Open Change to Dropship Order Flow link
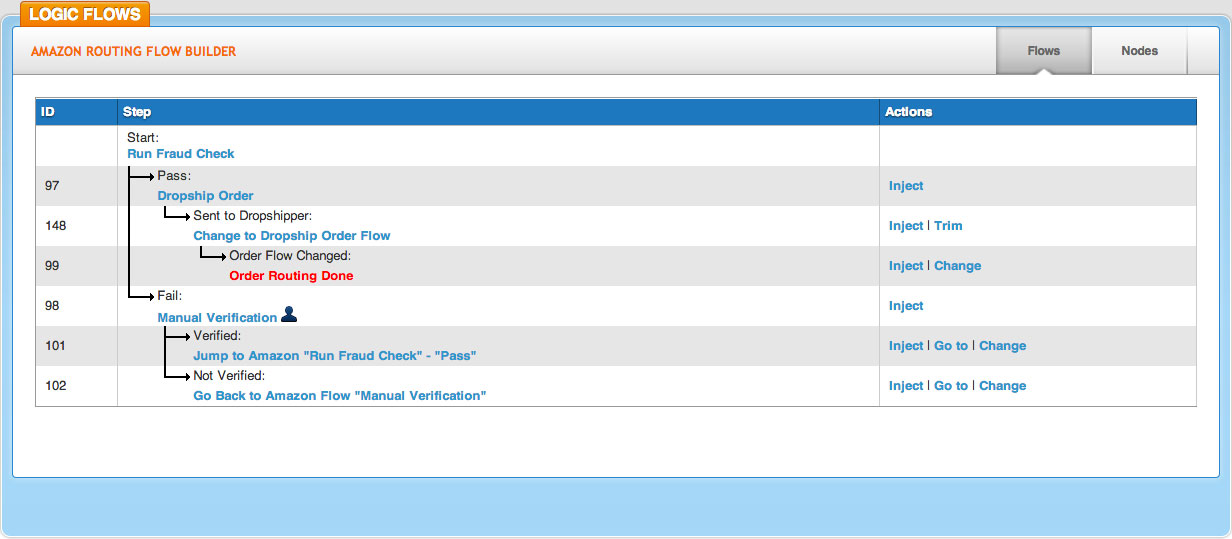The width and height of the screenshot is (1232, 539). pyautogui.click(x=292, y=236)
